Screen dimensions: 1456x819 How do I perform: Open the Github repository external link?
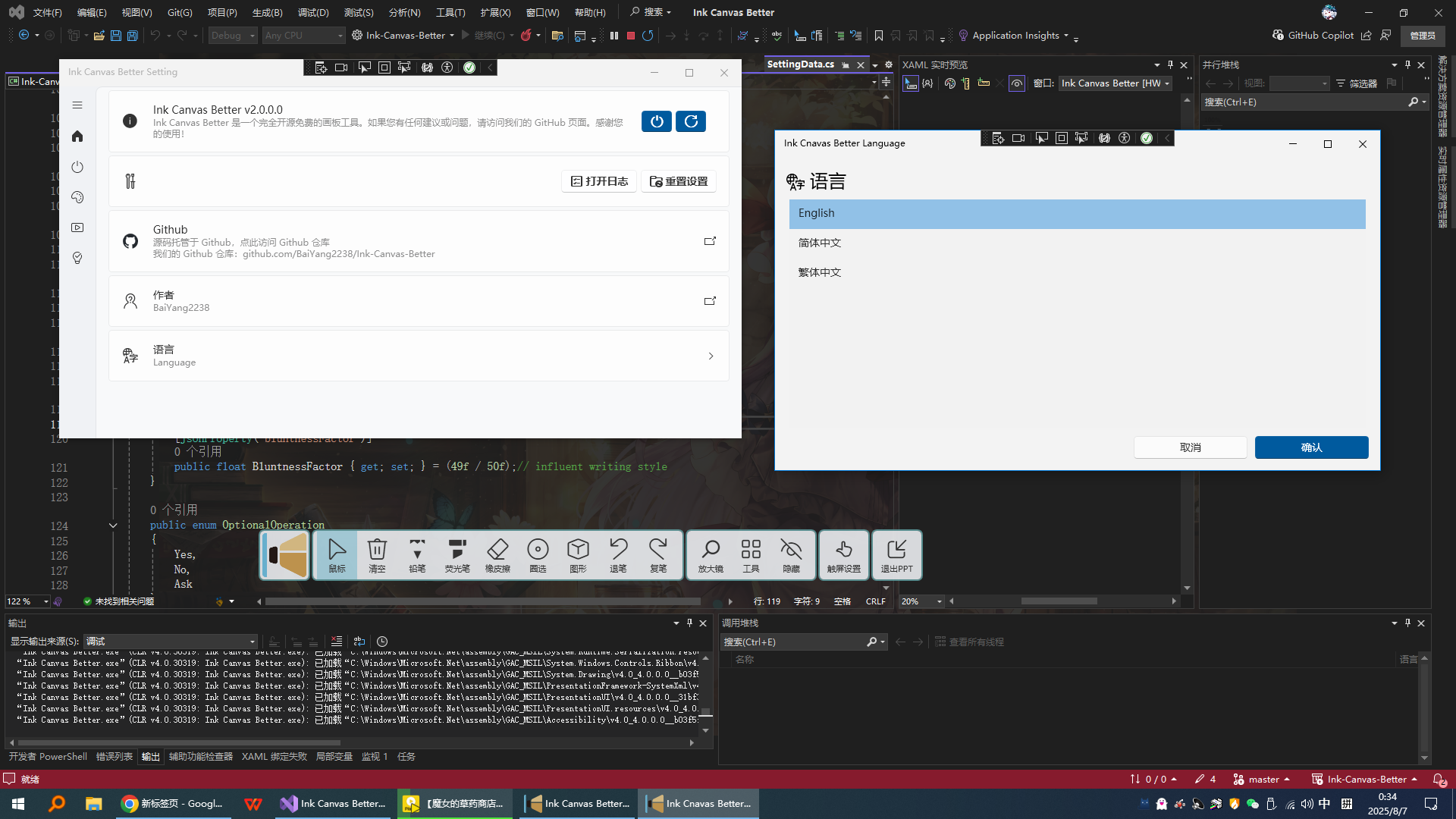tap(710, 241)
